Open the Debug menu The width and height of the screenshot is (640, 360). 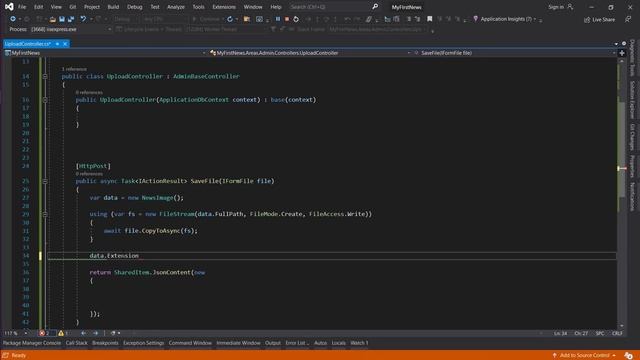point(135,7)
